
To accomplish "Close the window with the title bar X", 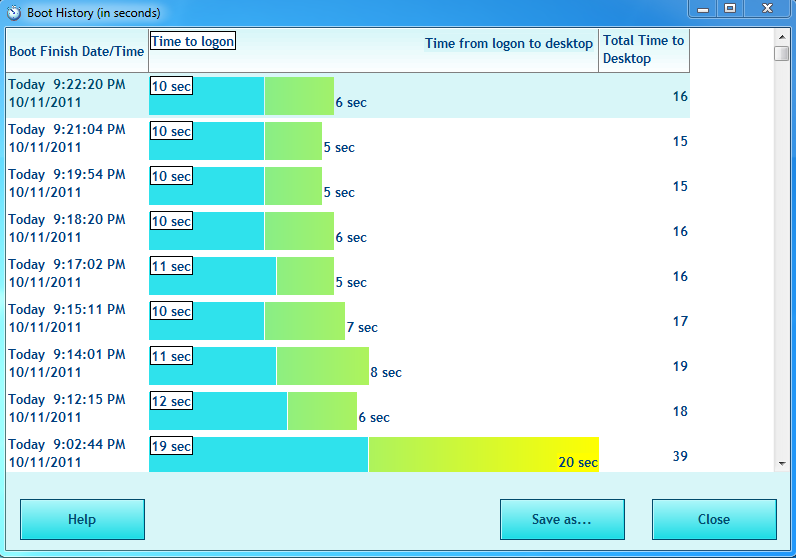I will pyautogui.click(x=768, y=9).
